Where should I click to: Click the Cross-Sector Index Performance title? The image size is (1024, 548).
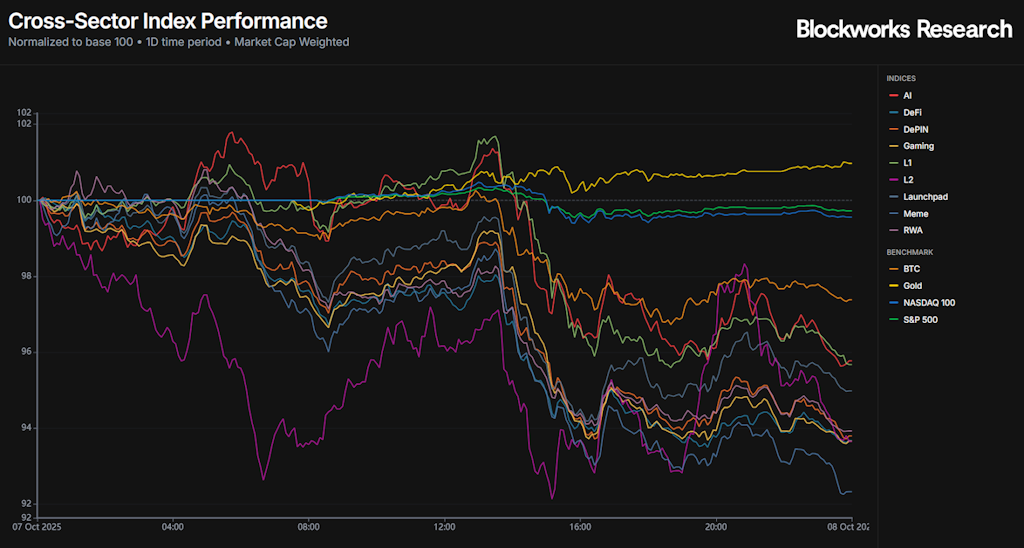(x=167, y=20)
